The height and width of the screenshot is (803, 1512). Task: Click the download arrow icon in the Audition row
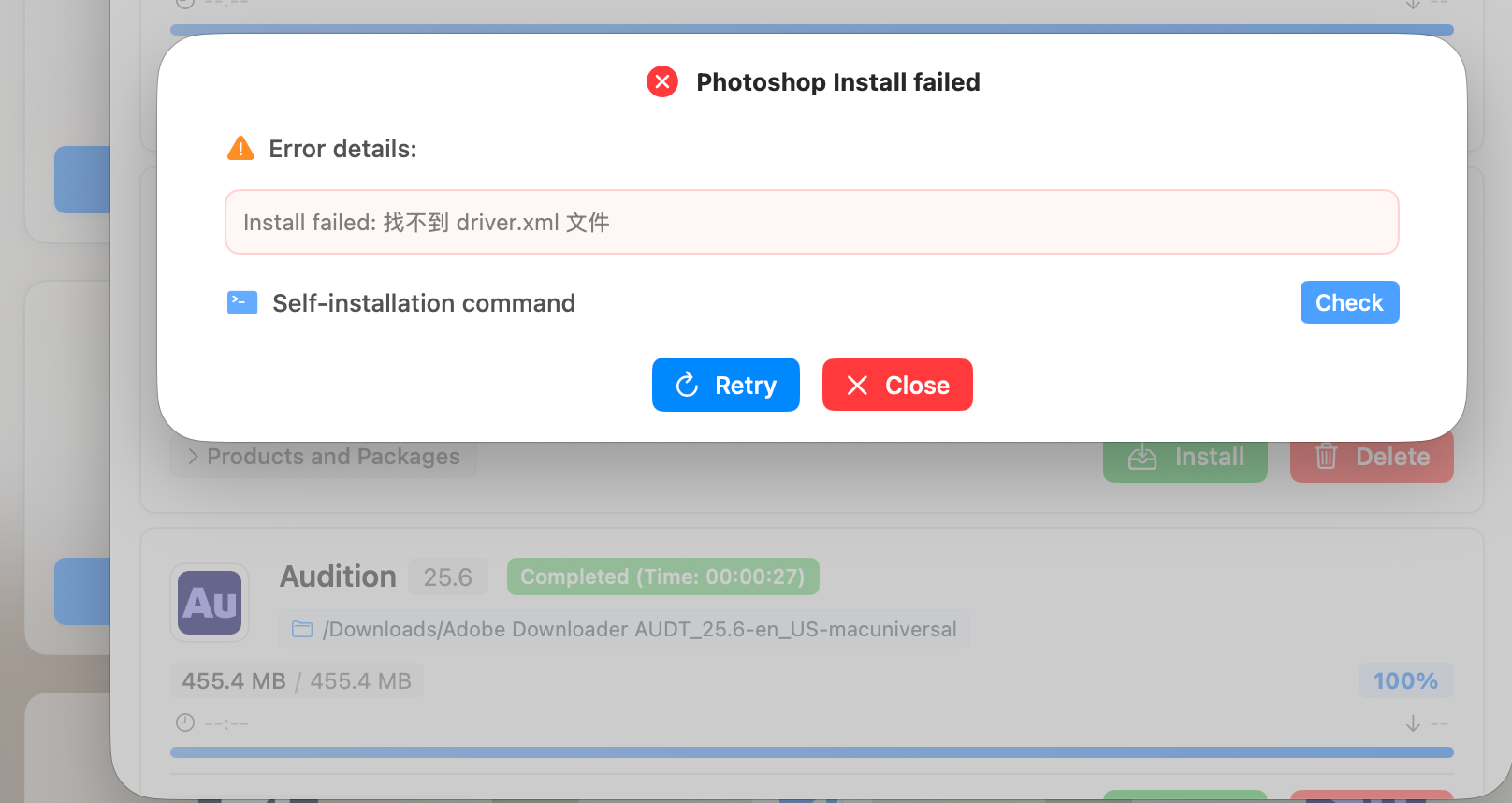pos(1413,723)
